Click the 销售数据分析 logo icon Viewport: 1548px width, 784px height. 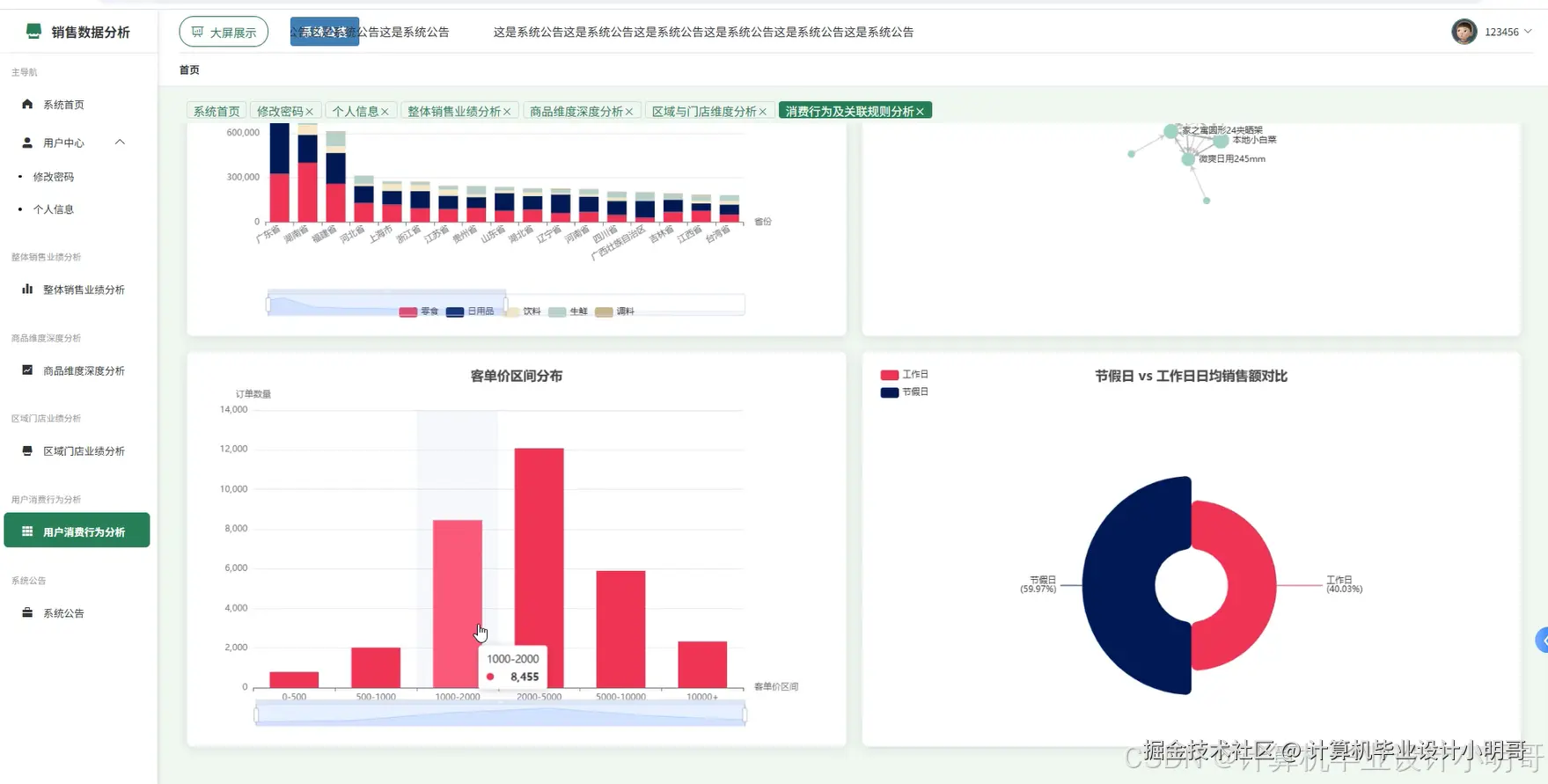(33, 32)
